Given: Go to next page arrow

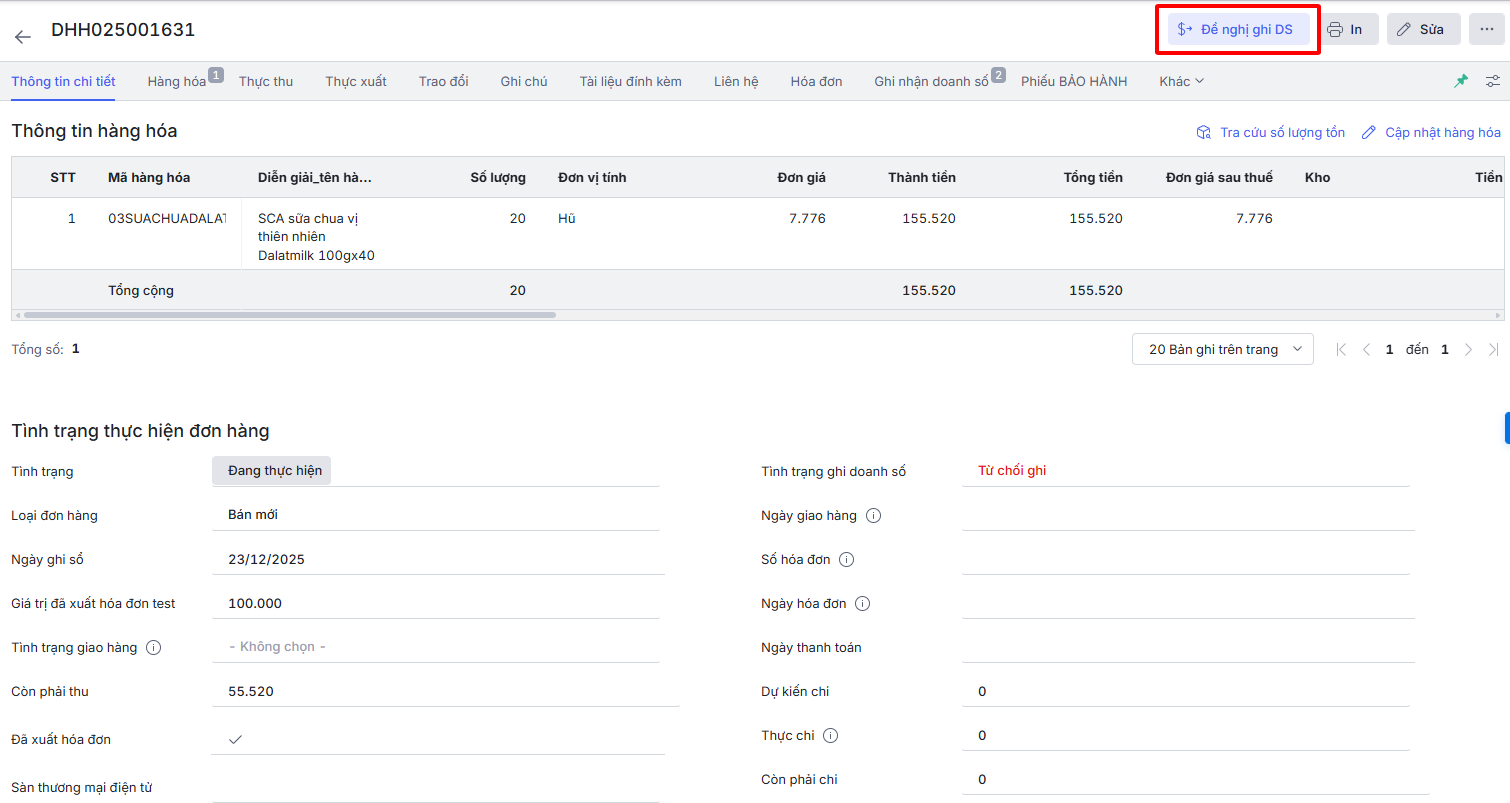Looking at the screenshot, I should [1468, 350].
